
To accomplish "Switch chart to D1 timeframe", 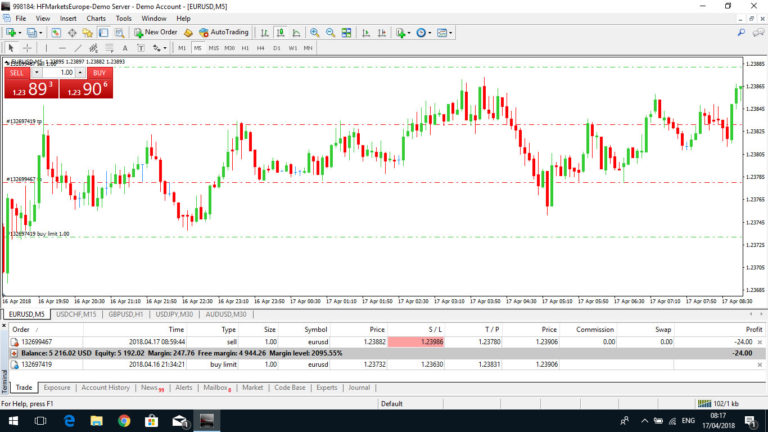I will 277,48.
